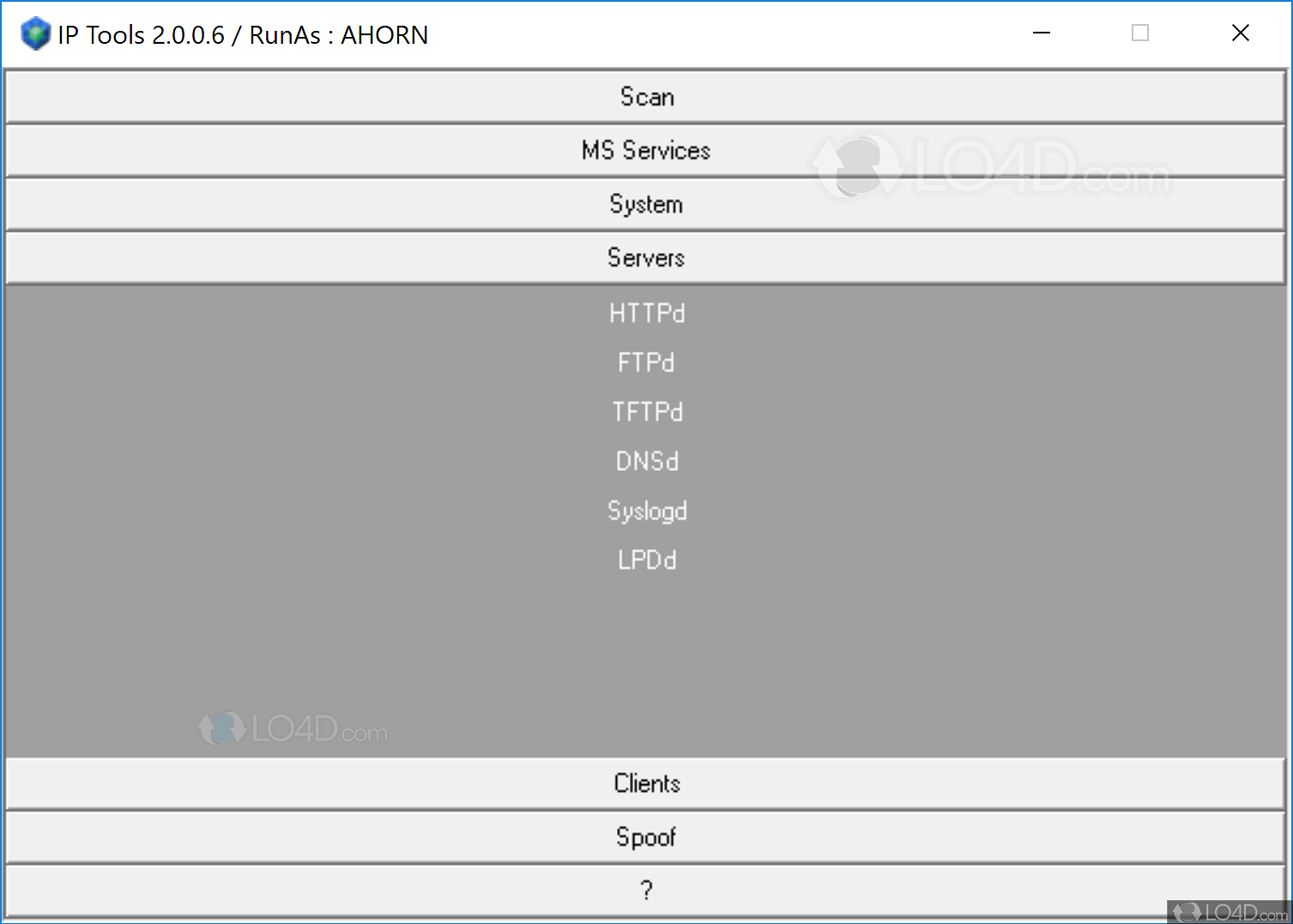This screenshot has width=1293, height=924.
Task: Choose the DNSd server item
Action: 647,462
